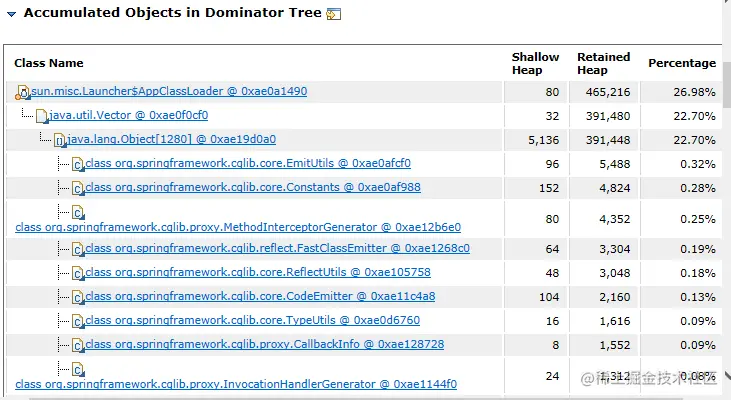Open InvocationHandlerGenerator @ 0xae1144f0 link
The height and width of the screenshot is (400, 731).
[x=236, y=384]
